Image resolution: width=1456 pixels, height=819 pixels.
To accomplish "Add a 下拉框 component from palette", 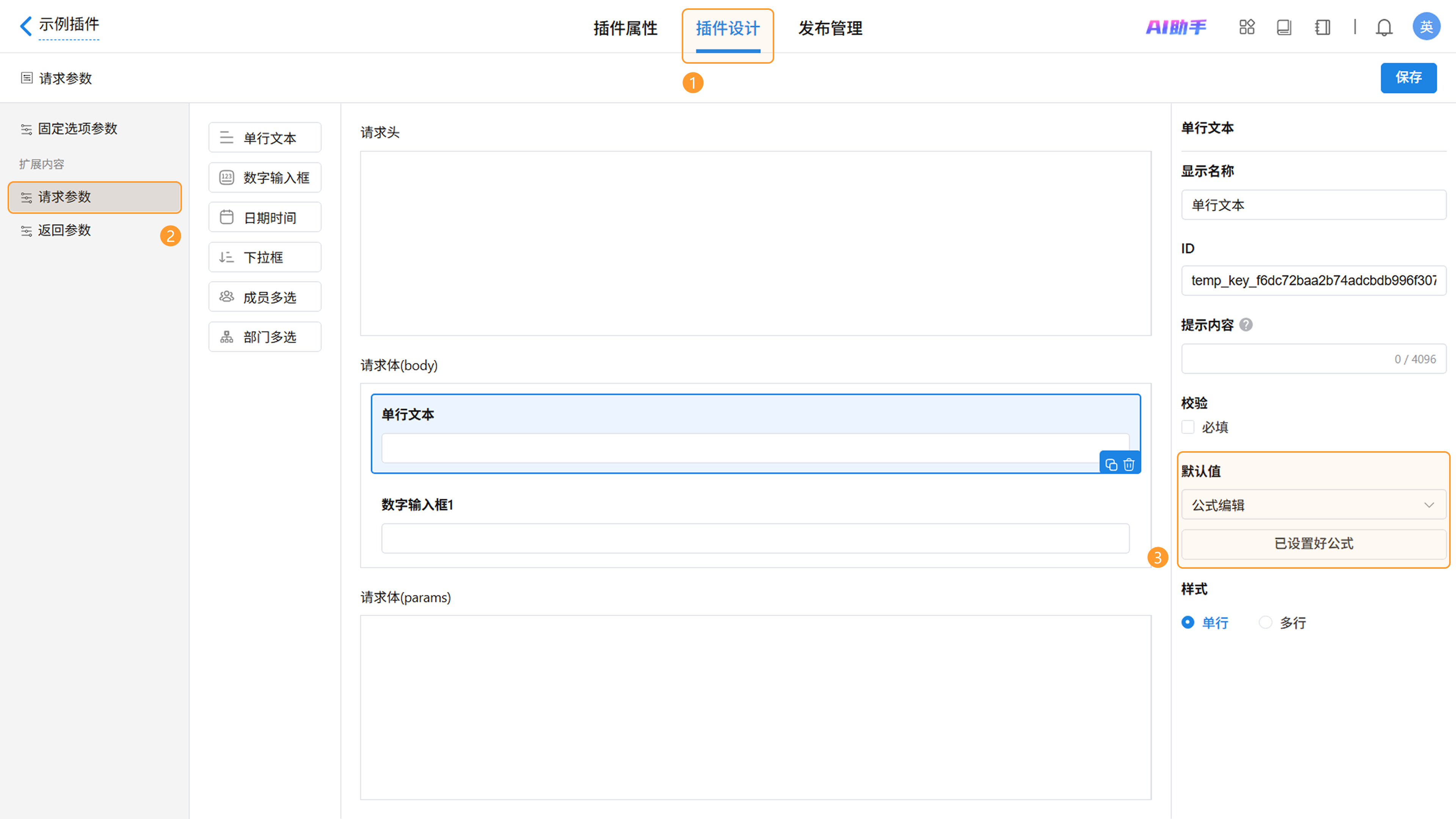I will coord(265,257).
